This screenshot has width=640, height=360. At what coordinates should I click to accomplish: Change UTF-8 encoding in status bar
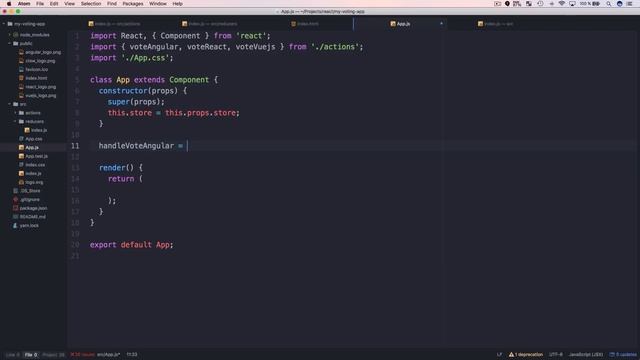click(556, 355)
